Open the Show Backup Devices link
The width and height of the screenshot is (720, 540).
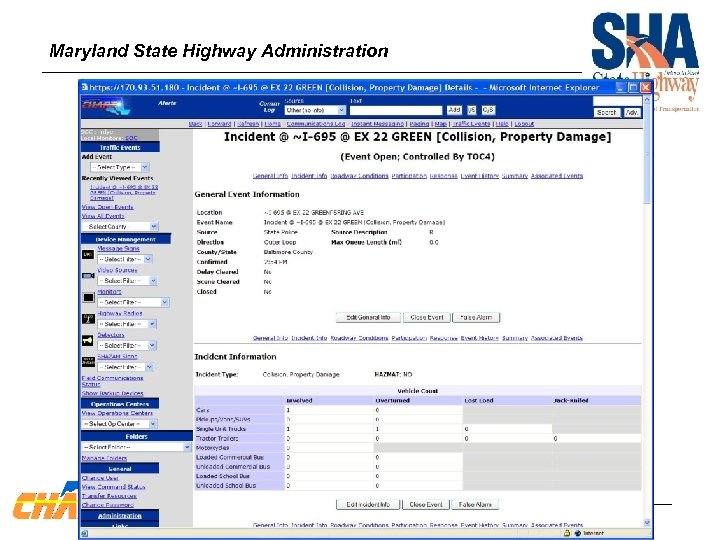pos(112,394)
